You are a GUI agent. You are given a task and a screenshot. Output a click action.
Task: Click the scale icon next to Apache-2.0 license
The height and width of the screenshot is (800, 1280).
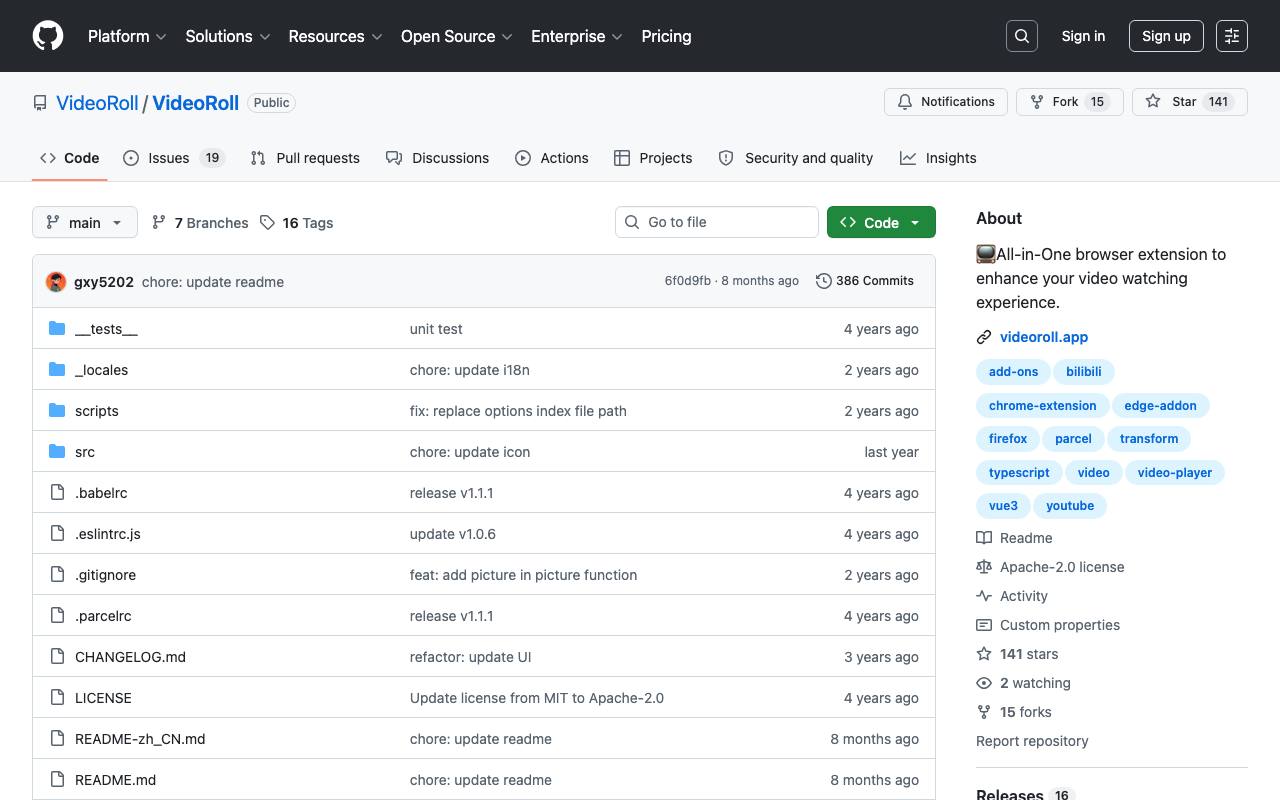coord(984,567)
